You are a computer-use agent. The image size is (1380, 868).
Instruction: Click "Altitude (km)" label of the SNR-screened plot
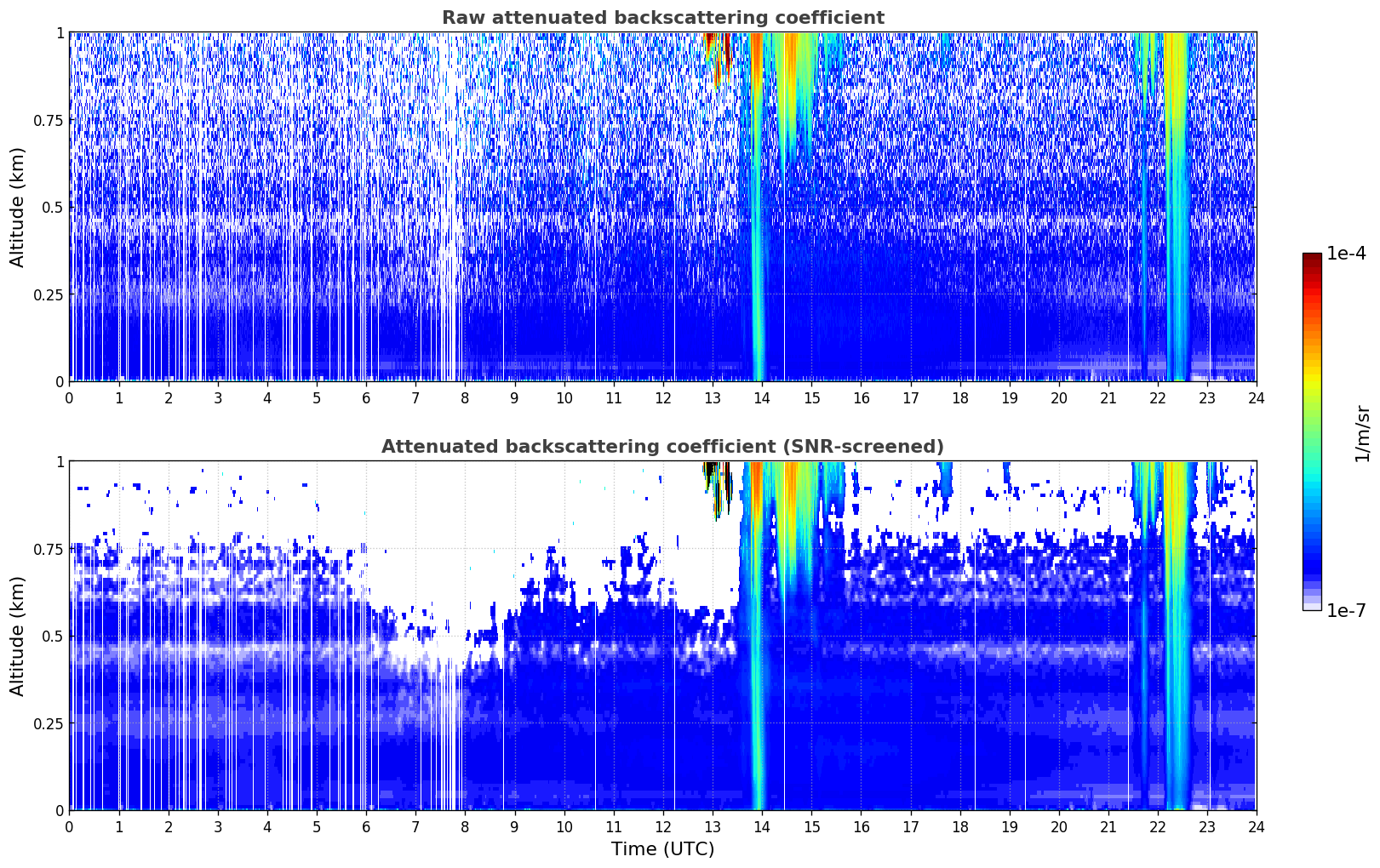click(x=17, y=636)
